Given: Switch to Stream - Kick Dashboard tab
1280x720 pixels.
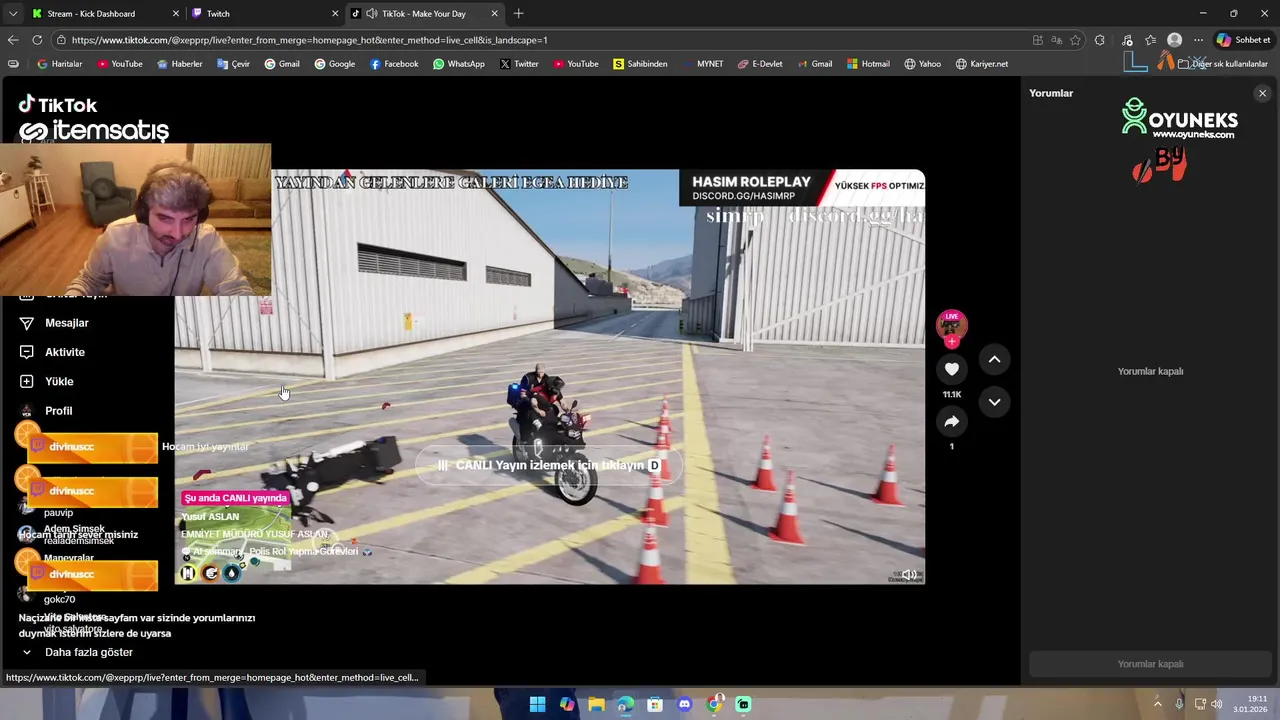Looking at the screenshot, I should [105, 13].
